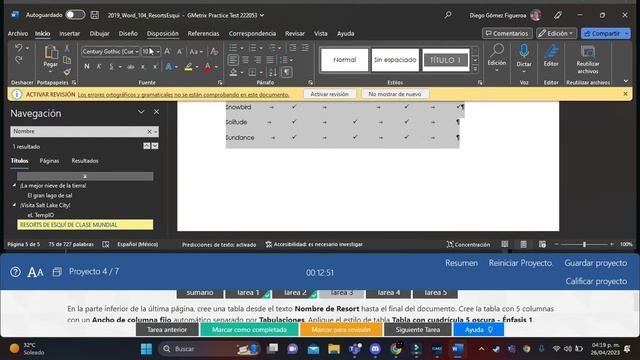This screenshot has width=640, height=360.
Task: Switch to Concentración focus mode
Action: point(468,244)
